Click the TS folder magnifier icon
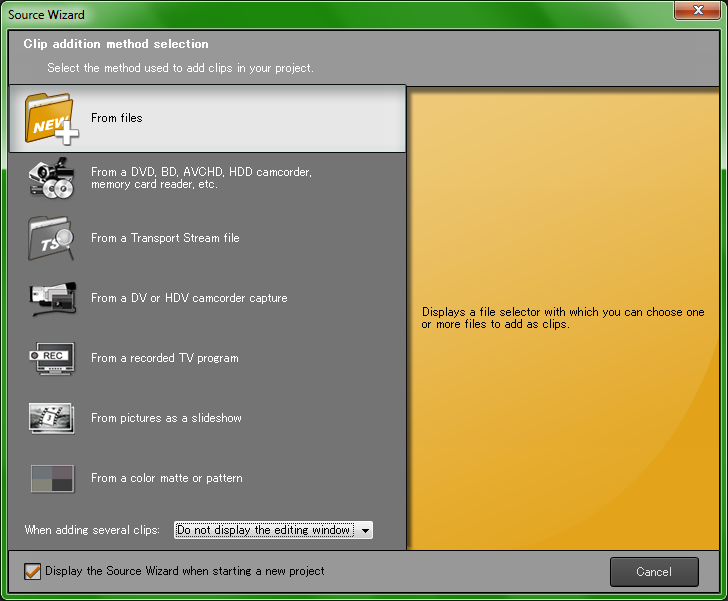Image resolution: width=728 pixels, height=601 pixels. click(51, 238)
